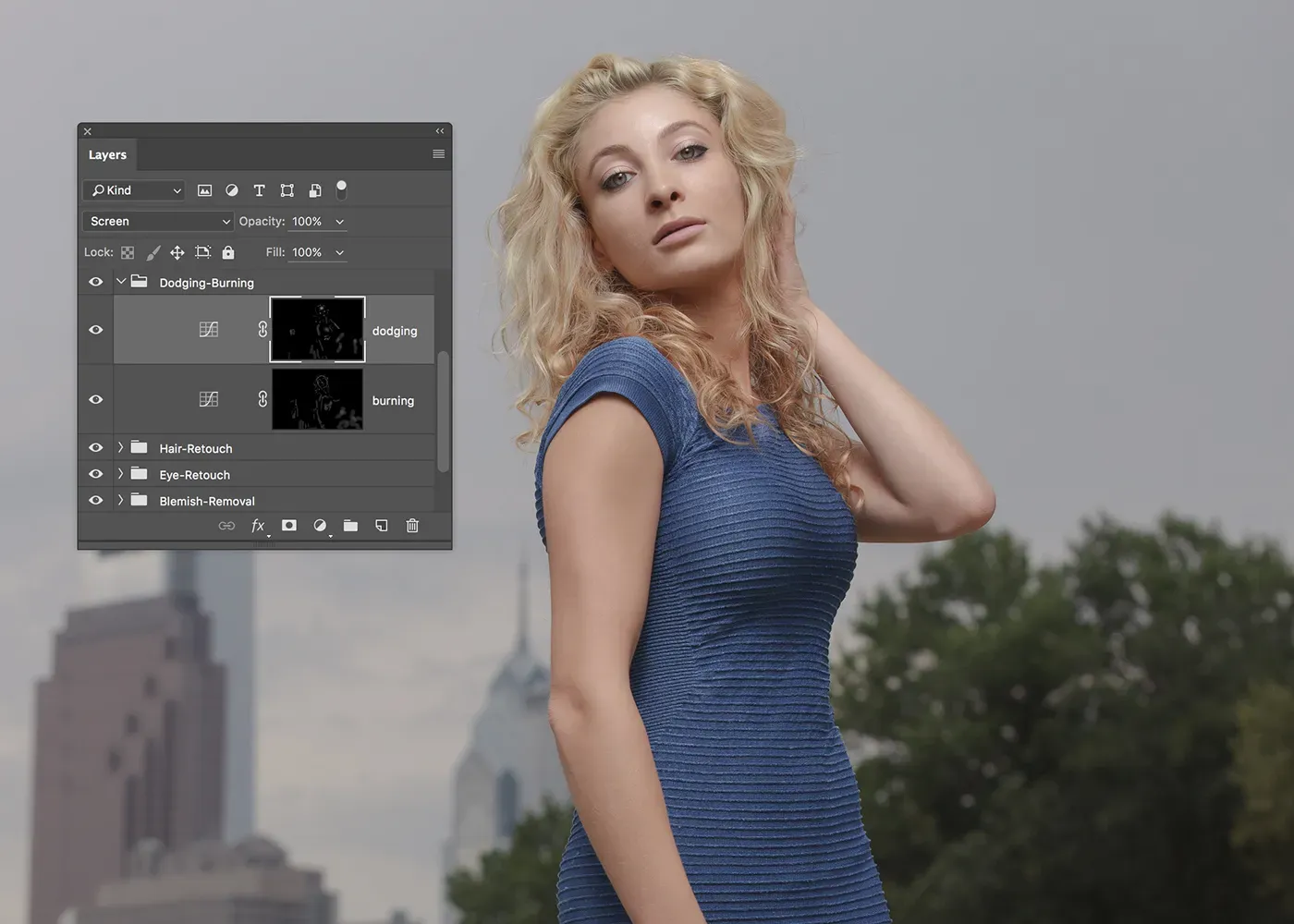The image size is (1294, 924).
Task: Select the burning layer mask thumbnail
Action: (x=317, y=400)
